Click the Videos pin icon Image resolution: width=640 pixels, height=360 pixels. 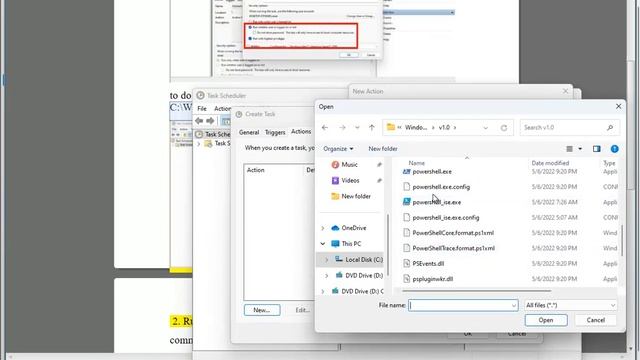pos(380,180)
